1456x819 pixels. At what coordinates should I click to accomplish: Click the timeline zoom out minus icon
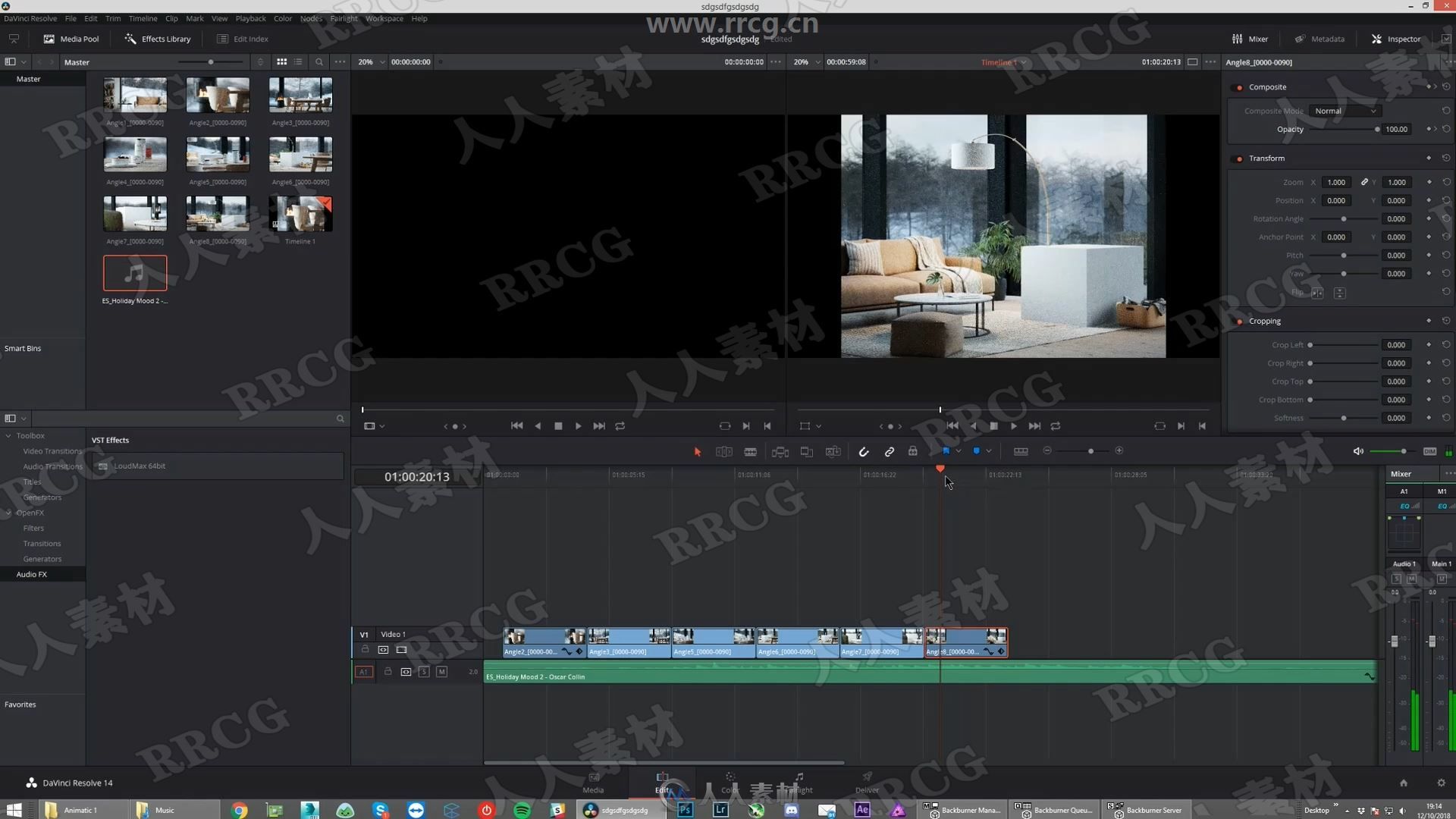1047,451
